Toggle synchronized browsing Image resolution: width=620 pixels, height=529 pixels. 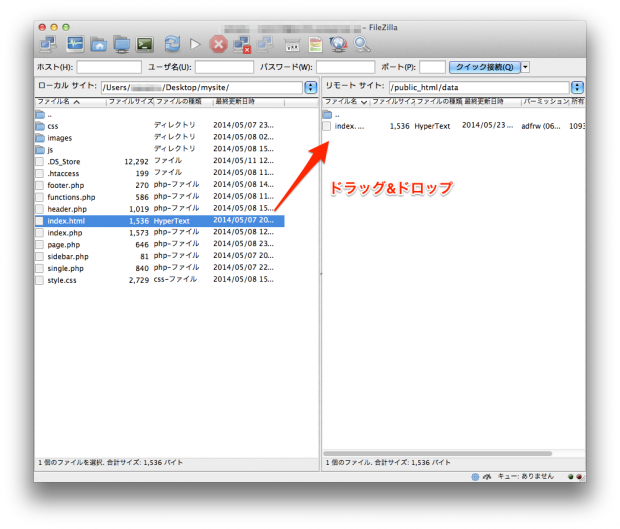pyautogui.click(x=338, y=44)
